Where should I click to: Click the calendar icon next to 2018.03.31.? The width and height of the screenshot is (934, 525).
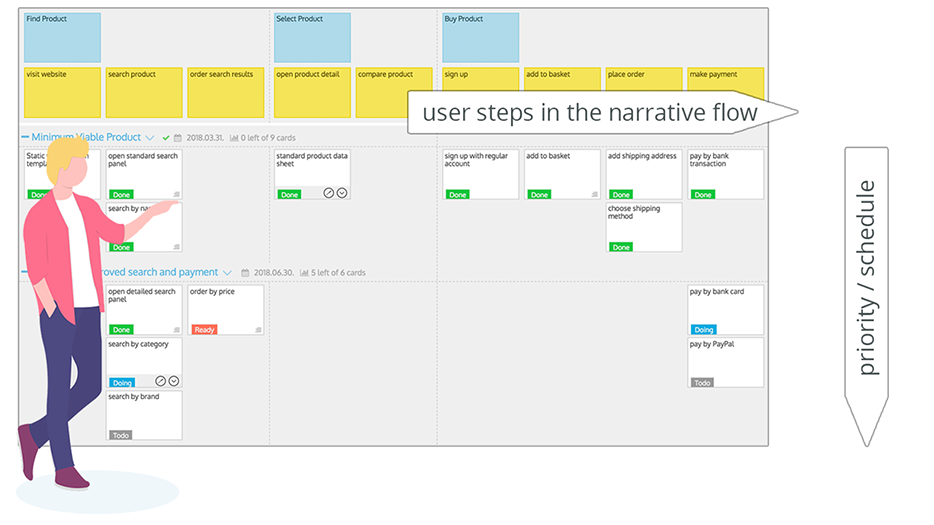point(178,138)
